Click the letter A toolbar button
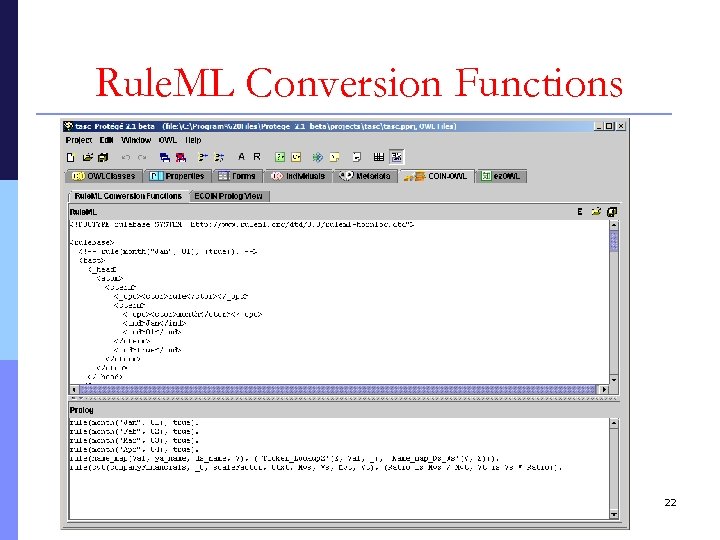The image size is (720, 540). (x=242, y=157)
